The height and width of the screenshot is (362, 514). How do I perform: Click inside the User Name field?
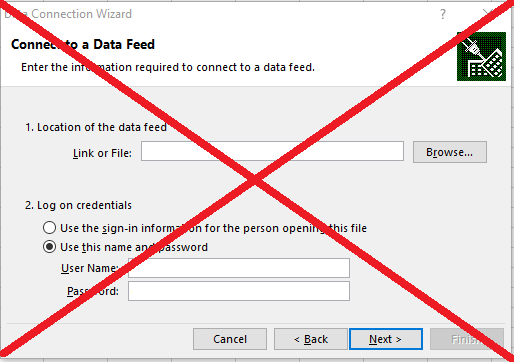click(x=239, y=268)
